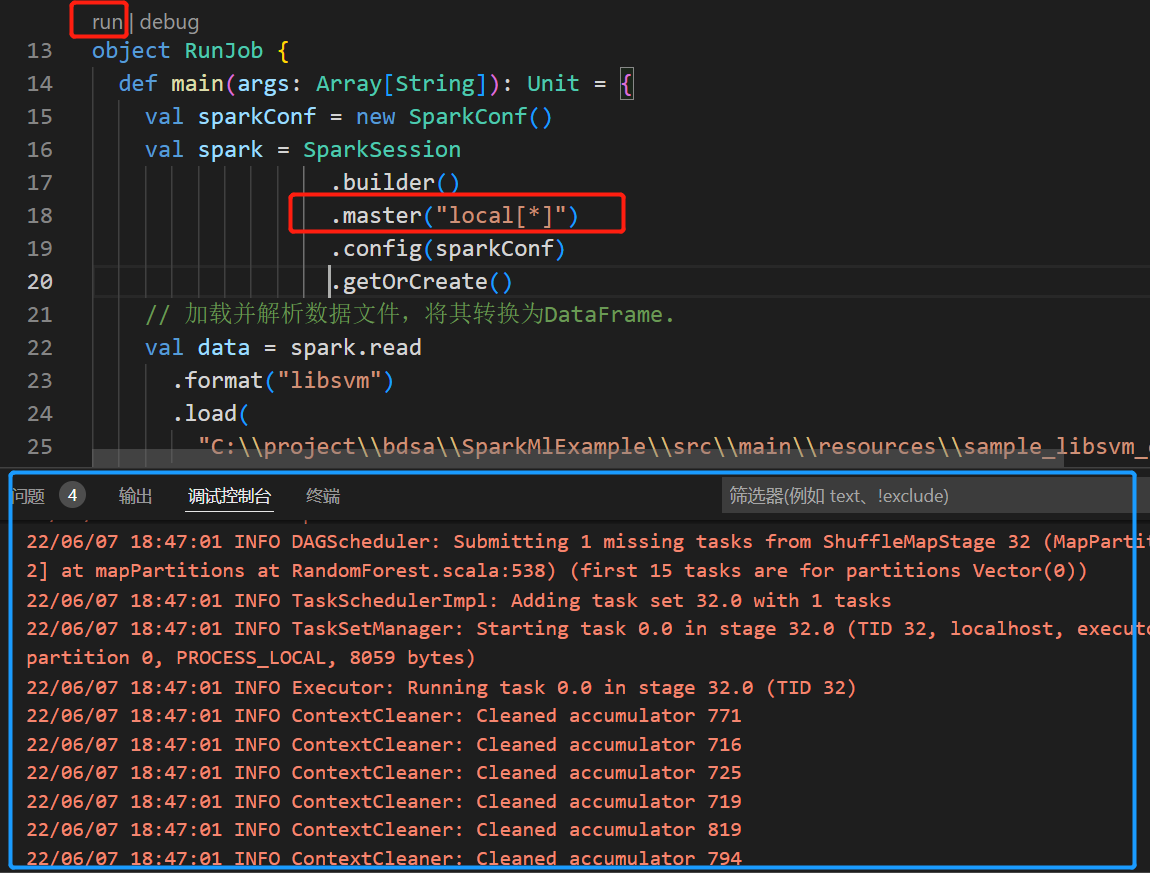Start debugging via the "debug" code lens
Image resolution: width=1150 pixels, height=873 pixels.
169,21
